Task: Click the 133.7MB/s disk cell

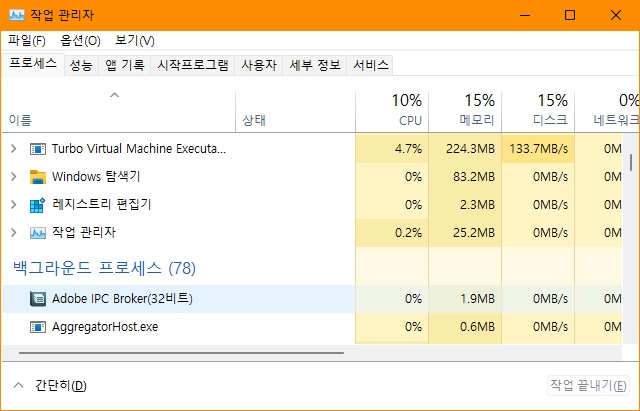Action: click(538, 149)
